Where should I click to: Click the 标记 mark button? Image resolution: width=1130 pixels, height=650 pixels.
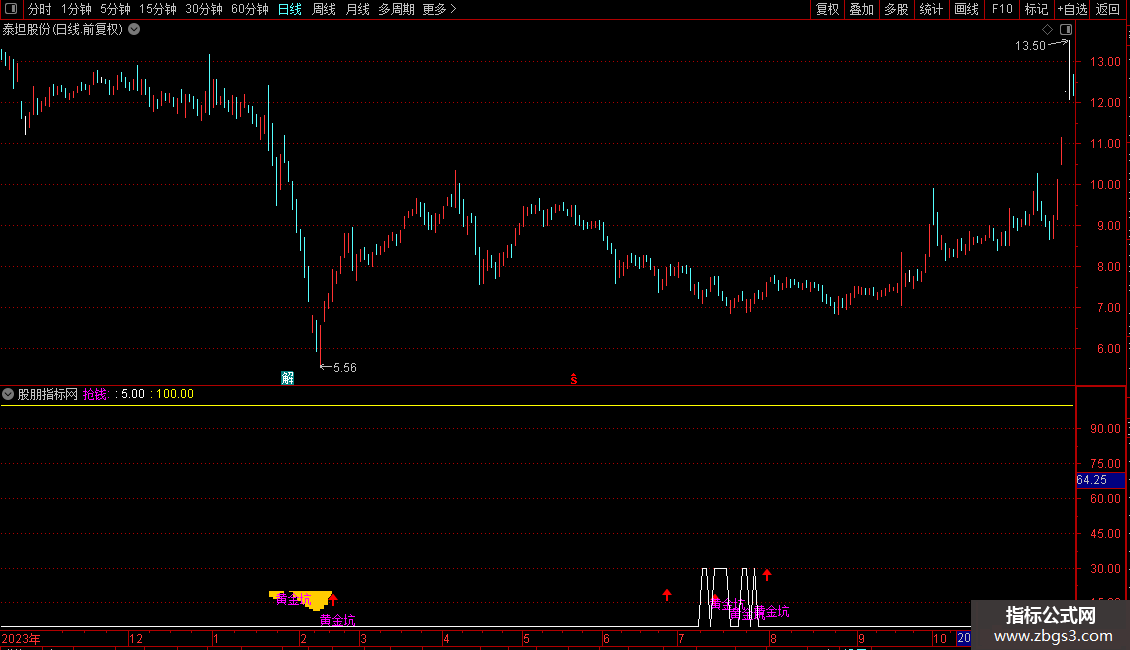click(1036, 9)
